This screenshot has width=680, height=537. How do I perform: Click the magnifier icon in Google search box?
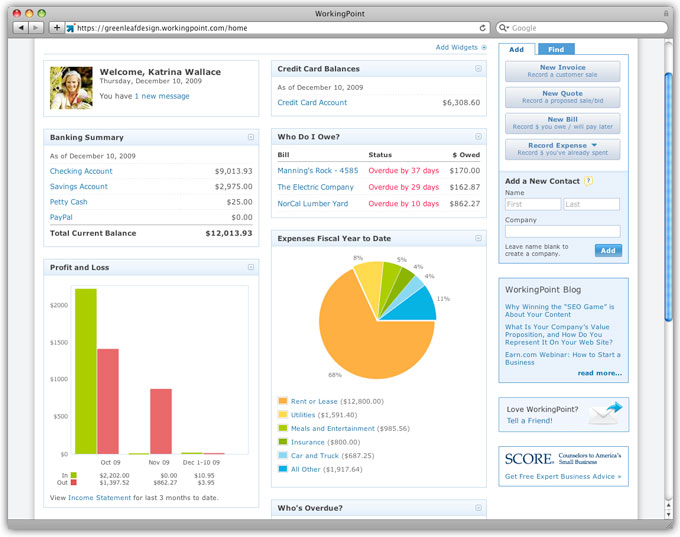(503, 28)
